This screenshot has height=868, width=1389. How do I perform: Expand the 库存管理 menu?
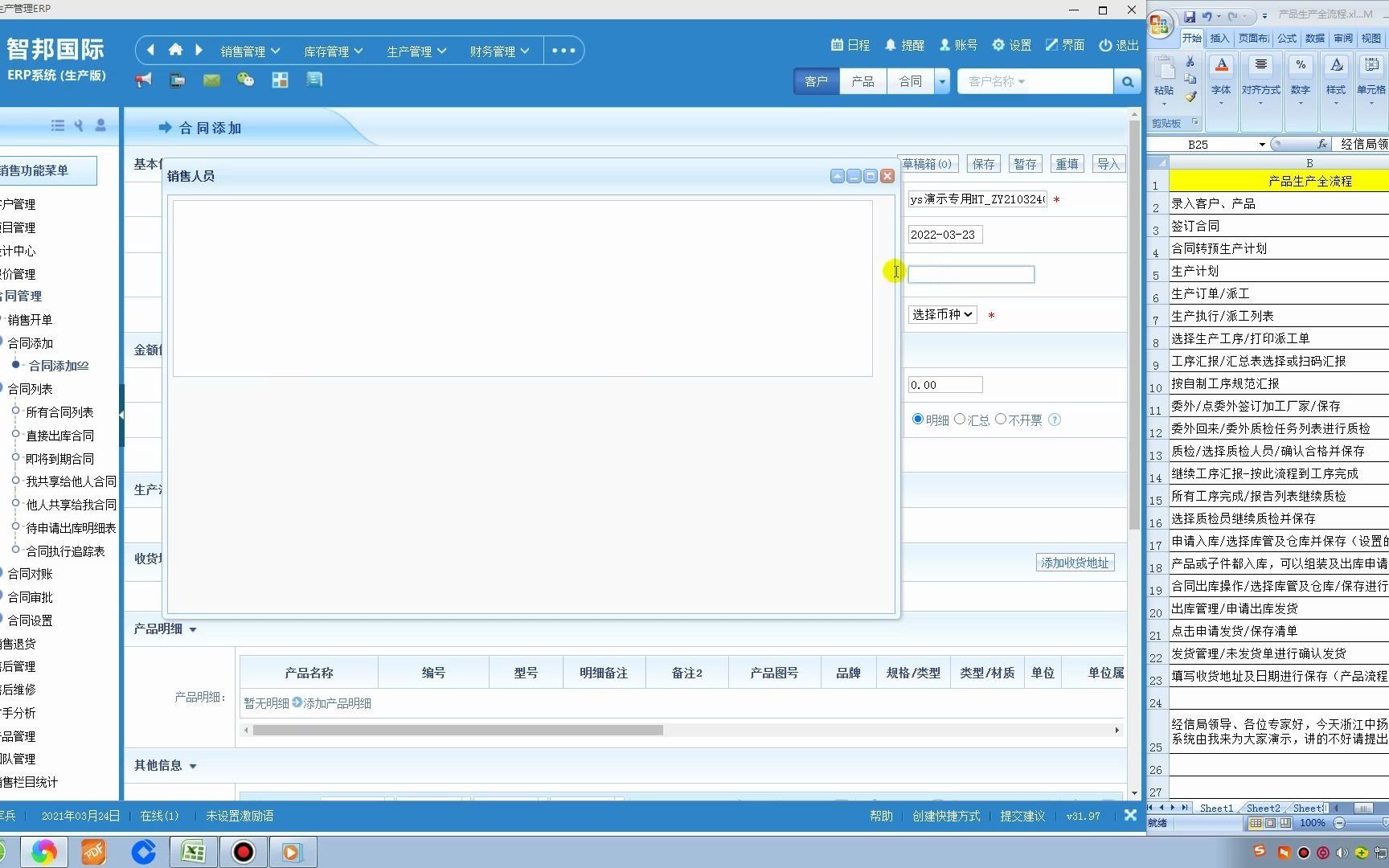click(333, 51)
